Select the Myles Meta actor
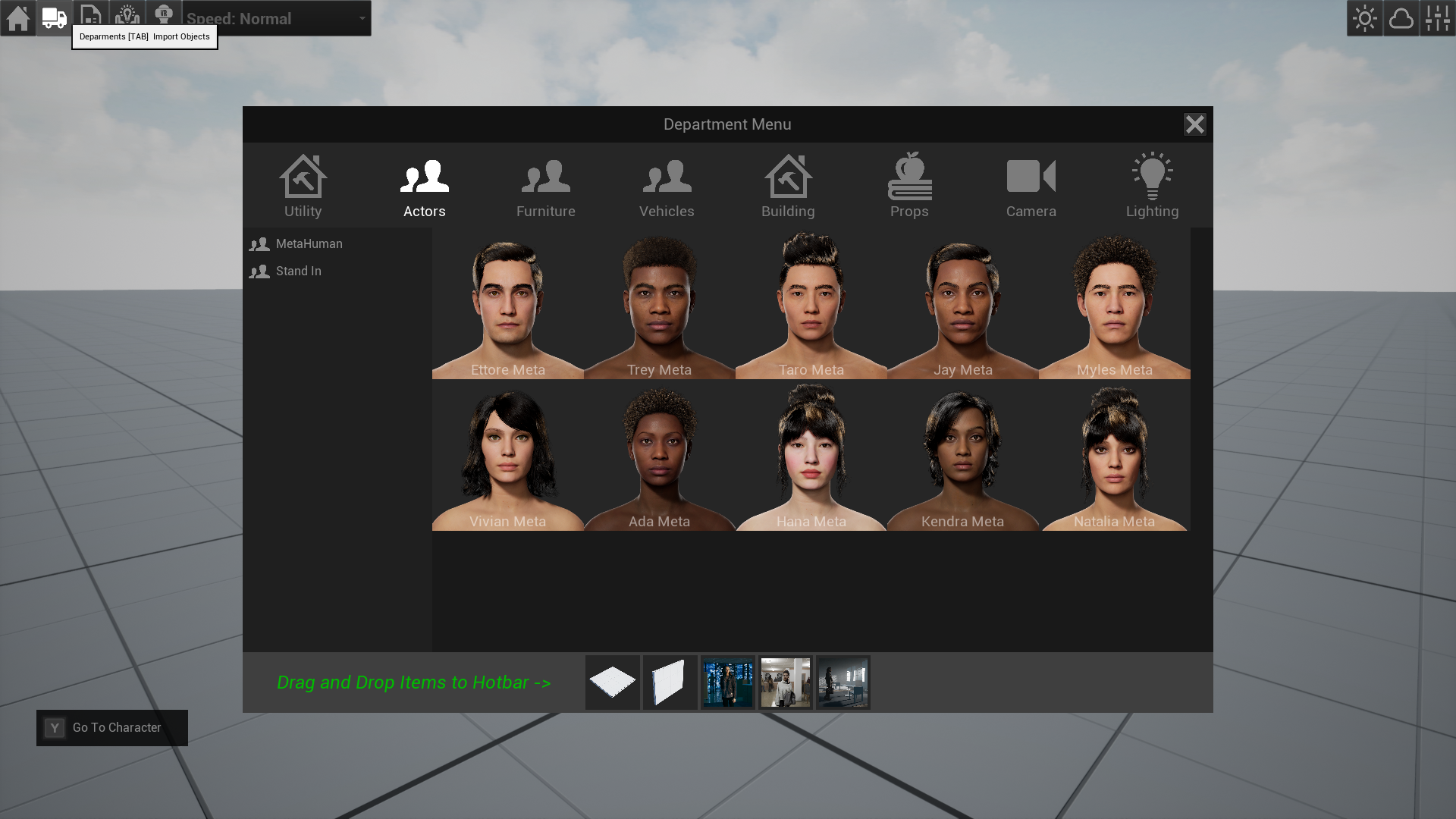 coord(1115,303)
